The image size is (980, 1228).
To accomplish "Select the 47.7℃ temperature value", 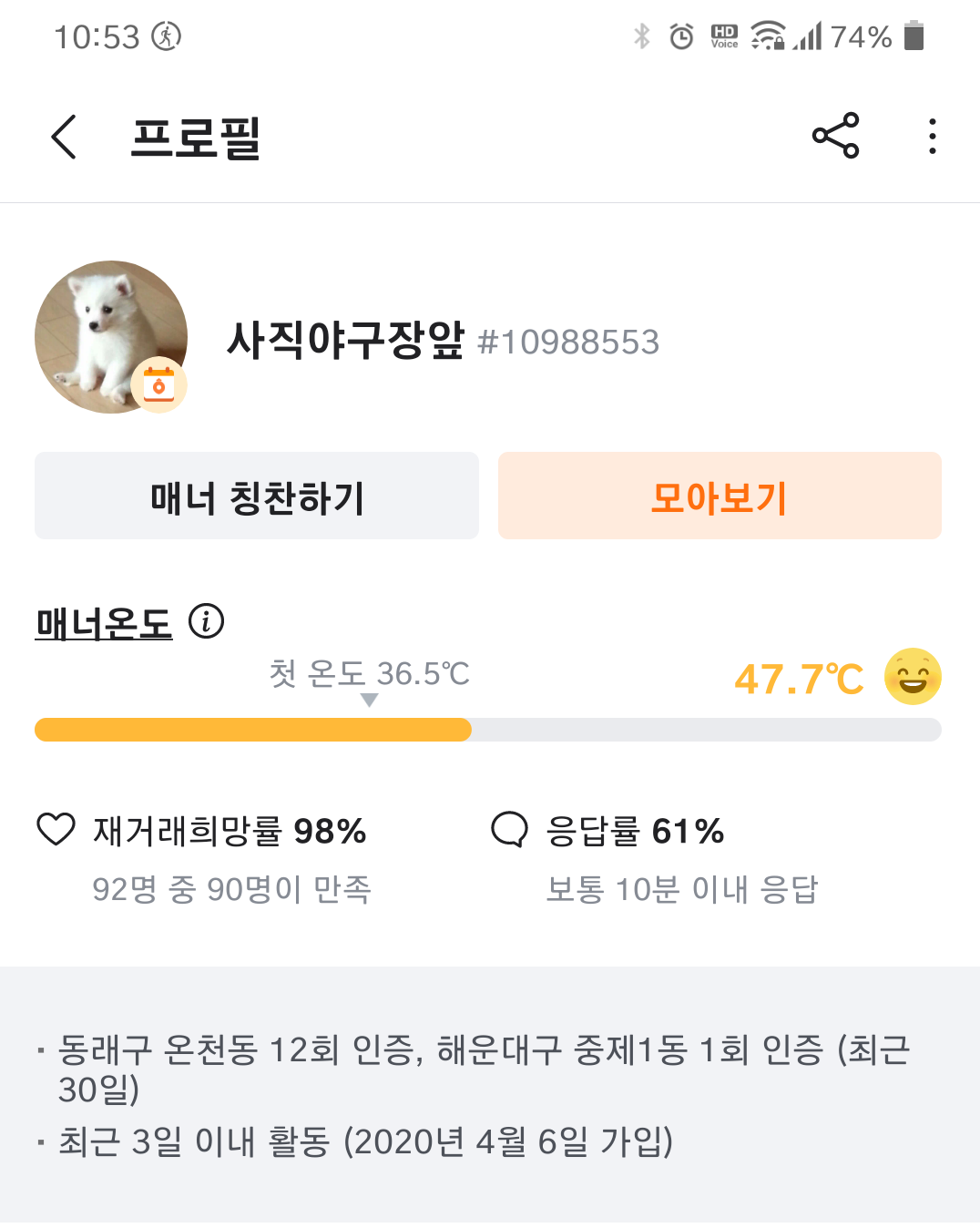I will click(799, 680).
